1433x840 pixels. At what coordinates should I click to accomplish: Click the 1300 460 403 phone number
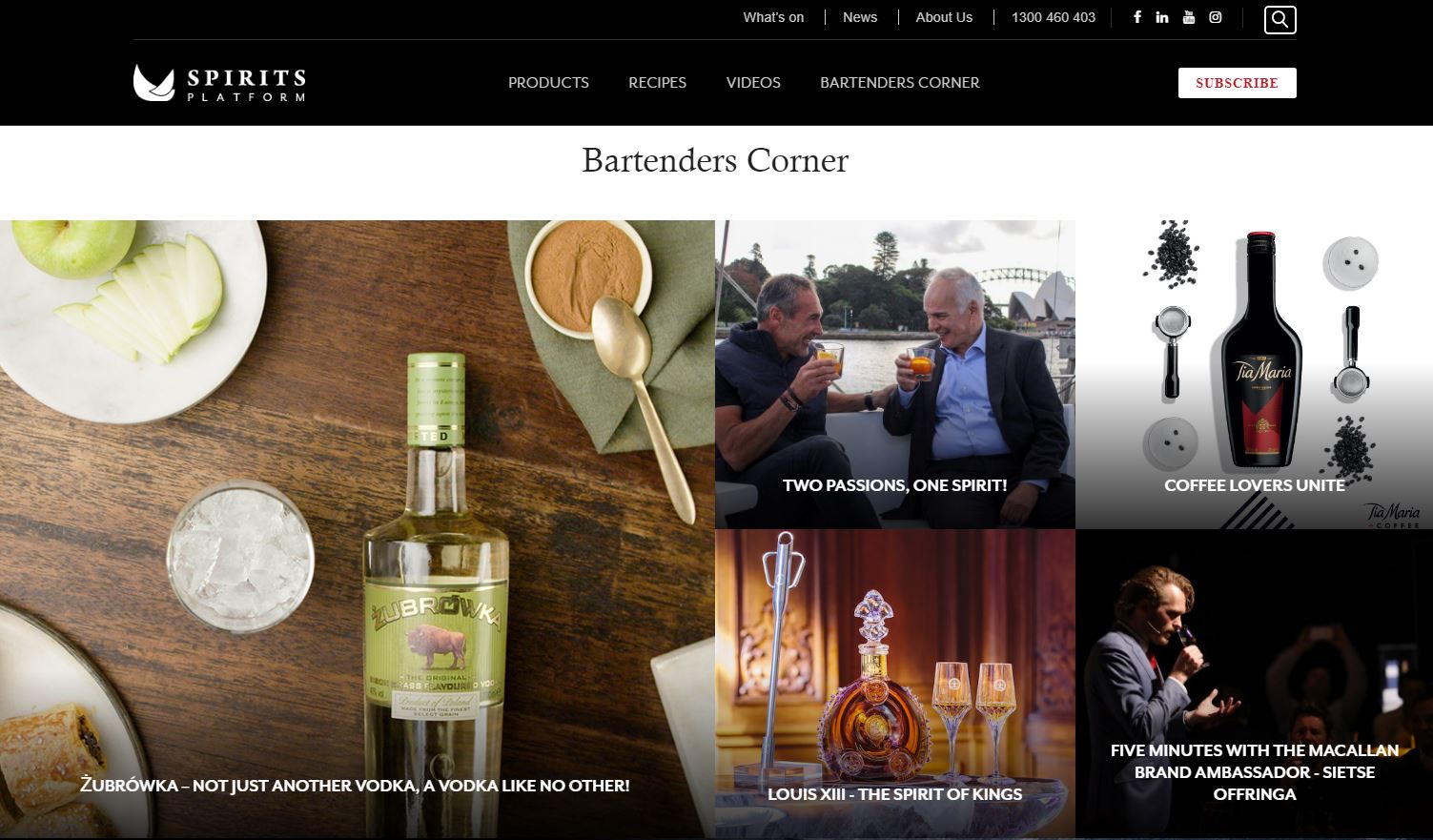1054,17
